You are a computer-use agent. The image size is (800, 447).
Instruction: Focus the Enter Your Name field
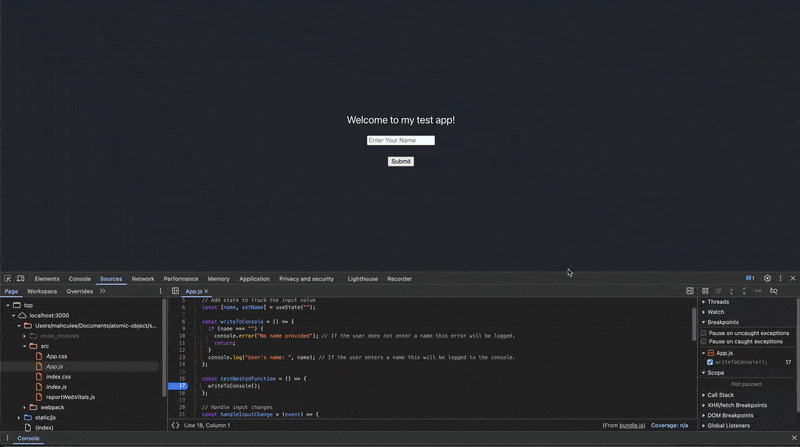[x=401, y=140]
